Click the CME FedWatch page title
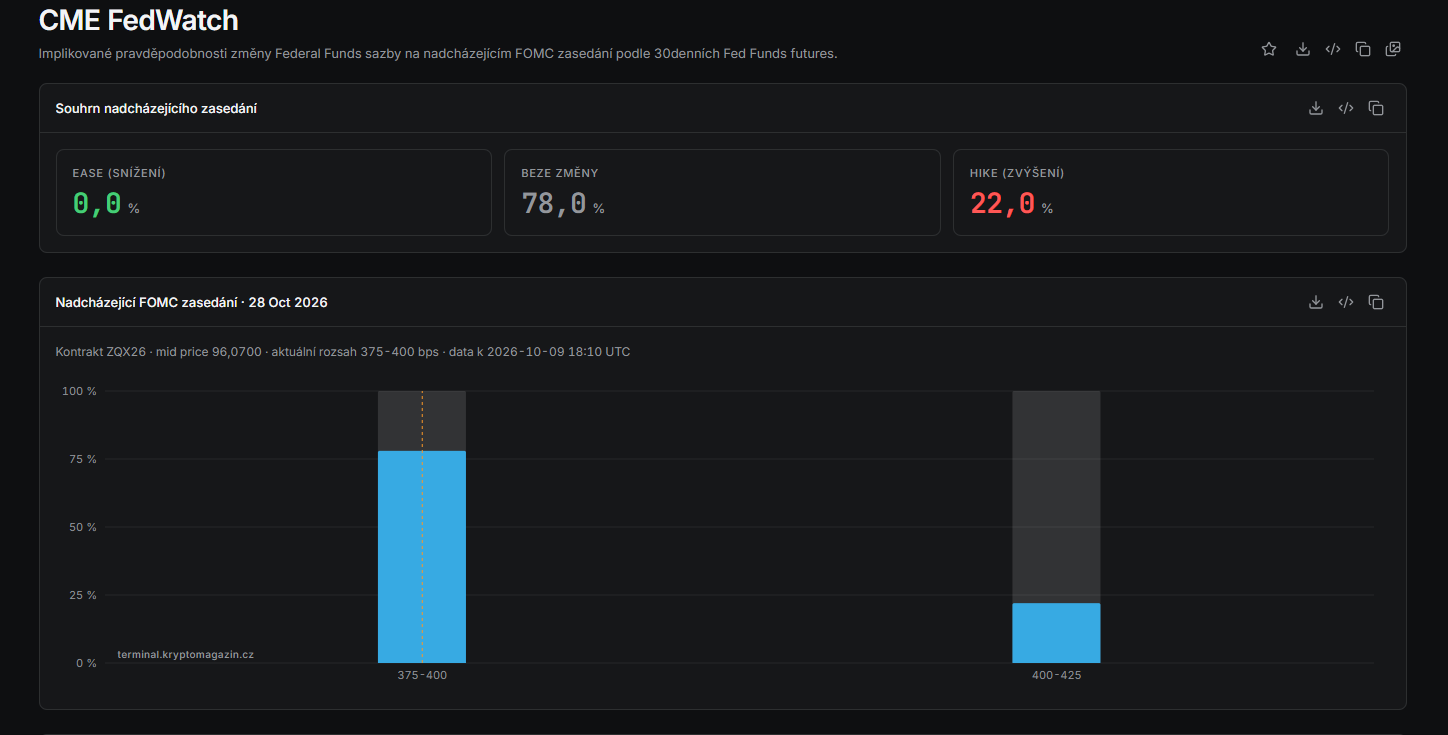 pos(138,19)
